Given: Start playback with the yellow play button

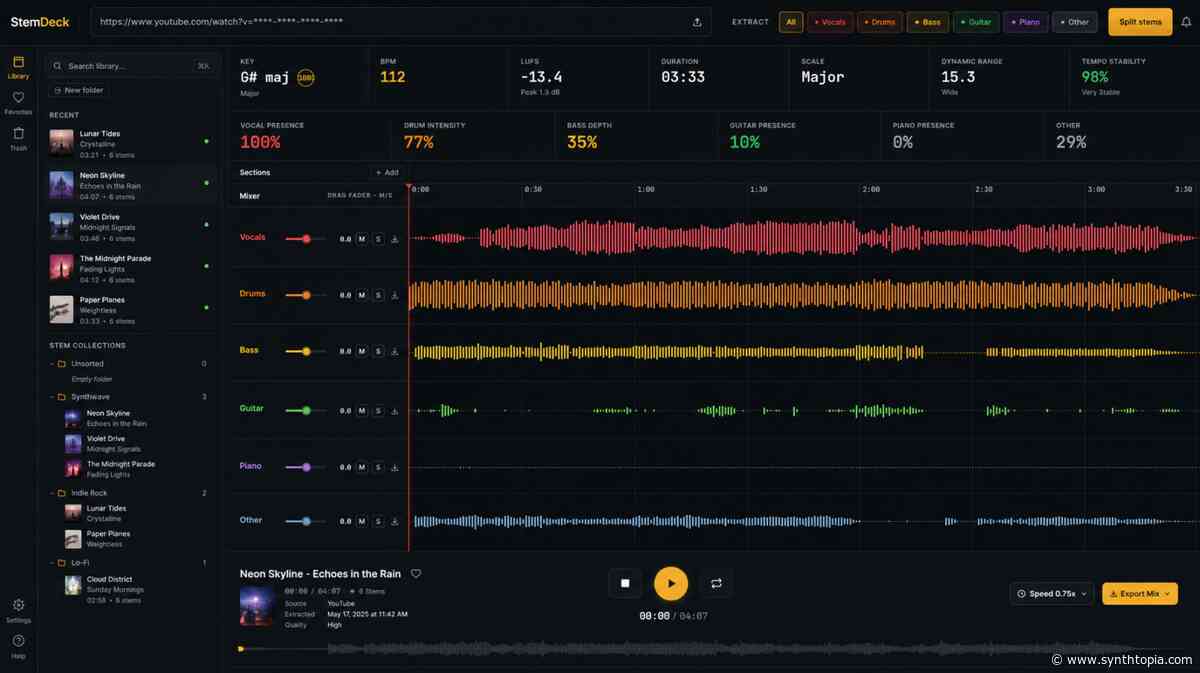Looking at the screenshot, I should [x=671, y=583].
